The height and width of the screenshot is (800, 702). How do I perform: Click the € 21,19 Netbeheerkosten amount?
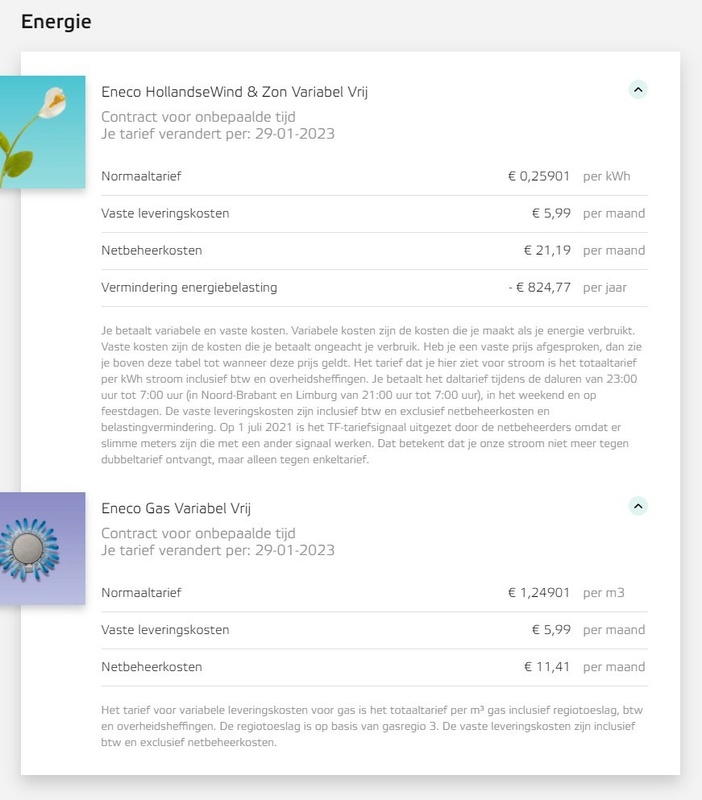pyautogui.click(x=547, y=250)
